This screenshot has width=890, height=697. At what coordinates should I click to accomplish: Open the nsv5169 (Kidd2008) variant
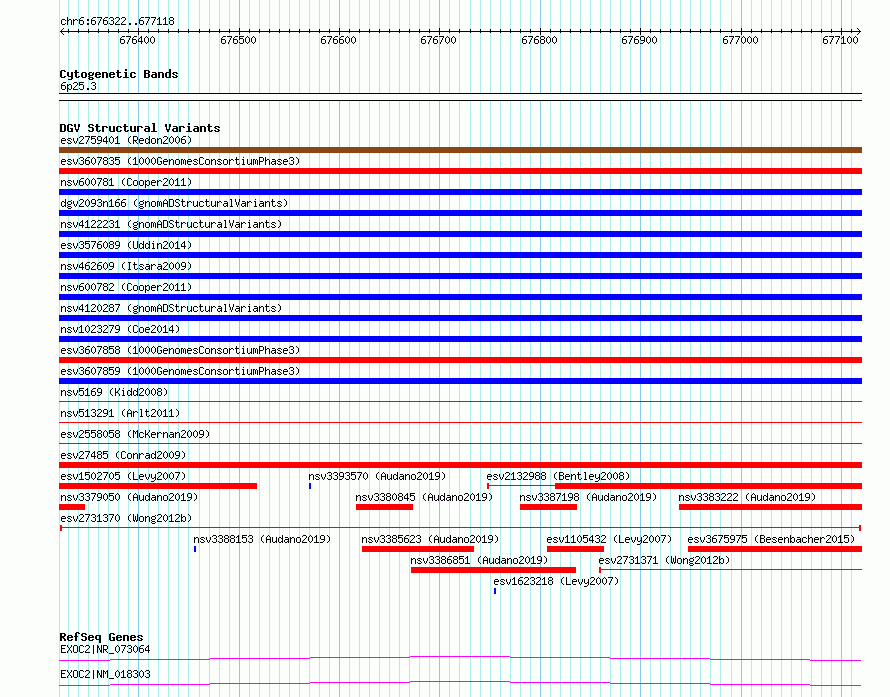click(x=114, y=392)
